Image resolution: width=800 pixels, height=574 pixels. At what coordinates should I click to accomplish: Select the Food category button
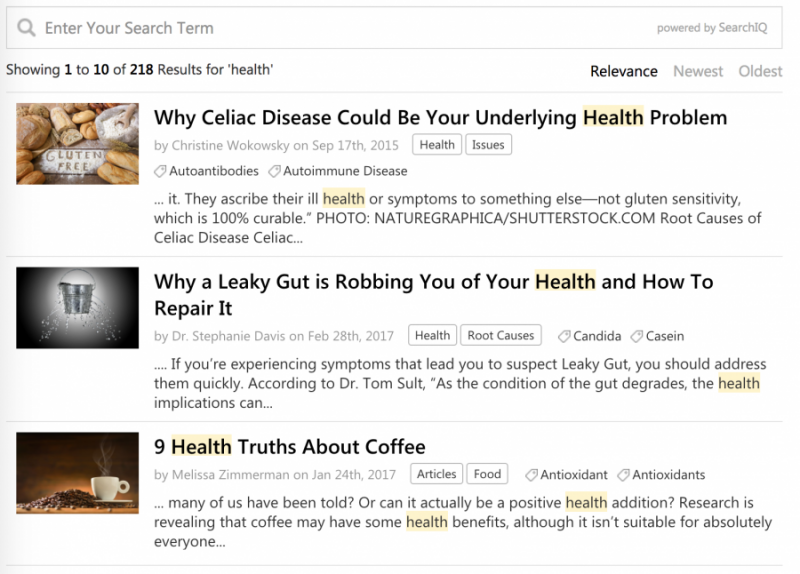[487, 474]
